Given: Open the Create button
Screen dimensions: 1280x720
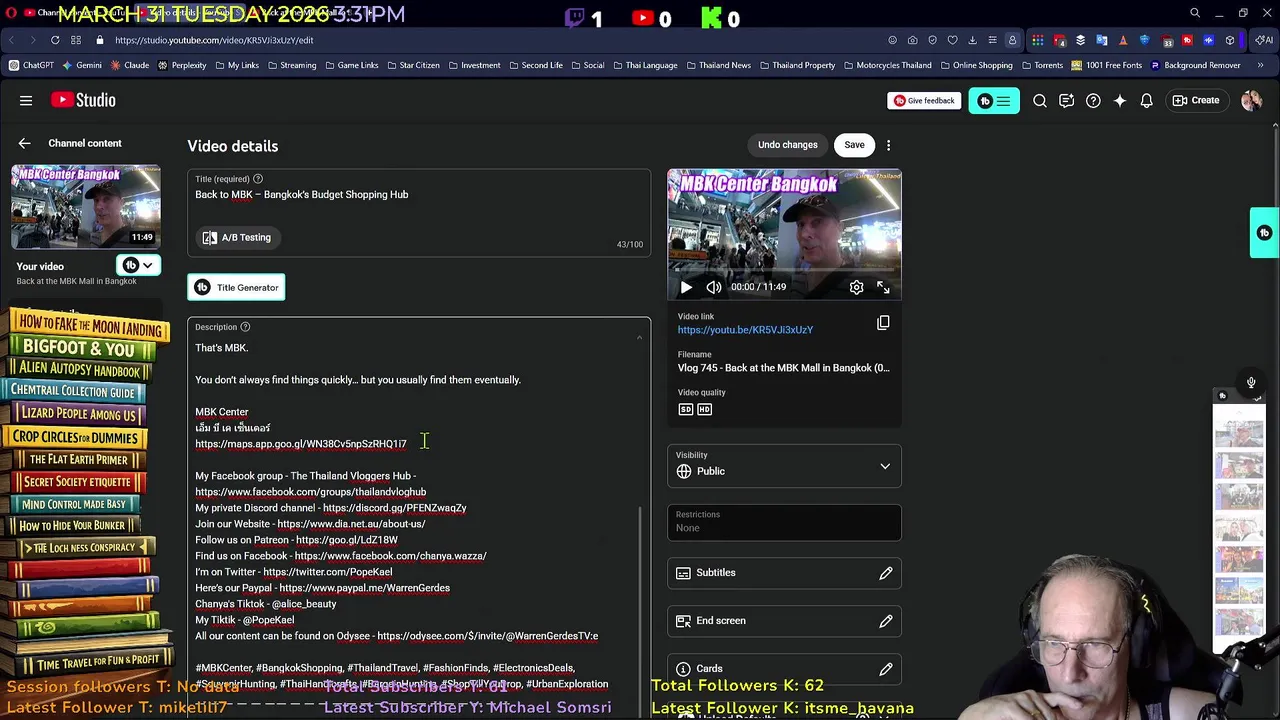Looking at the screenshot, I should 1195,100.
